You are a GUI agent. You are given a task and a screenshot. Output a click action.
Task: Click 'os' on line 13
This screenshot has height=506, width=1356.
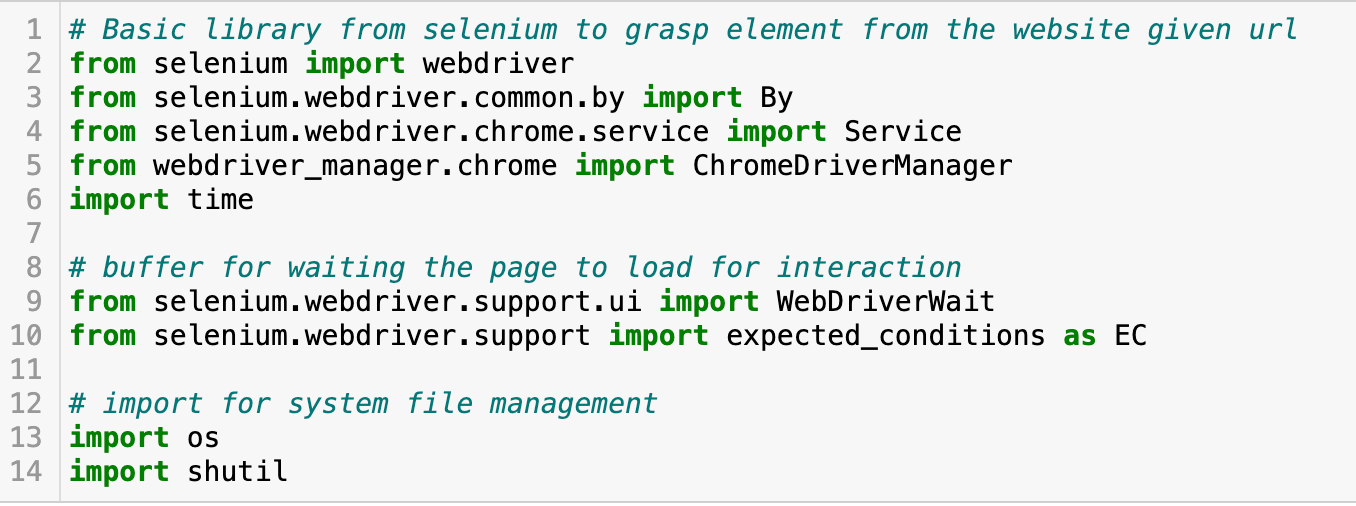pos(203,438)
